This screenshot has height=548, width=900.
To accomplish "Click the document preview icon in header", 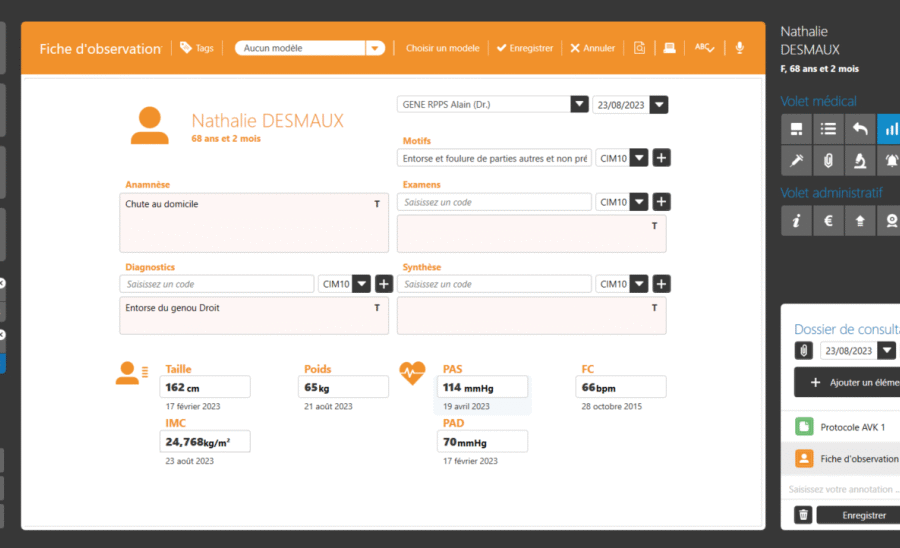I will 639,48.
